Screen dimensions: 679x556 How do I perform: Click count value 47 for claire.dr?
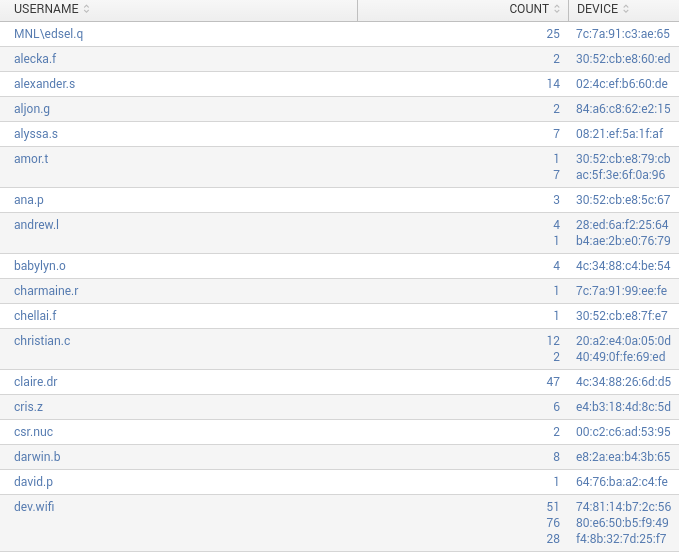tap(553, 382)
